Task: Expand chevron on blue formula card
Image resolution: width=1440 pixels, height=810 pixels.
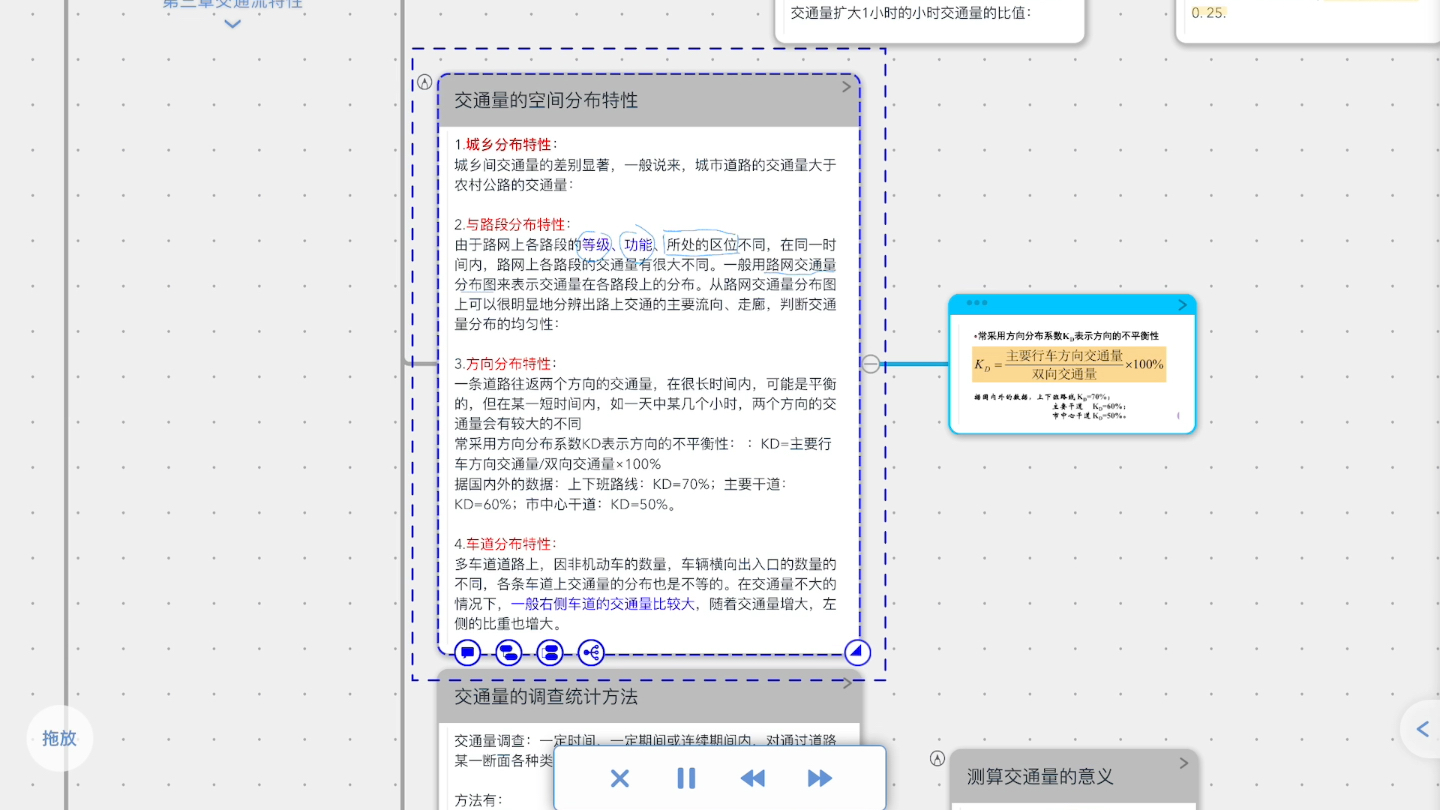Action: click(1183, 305)
